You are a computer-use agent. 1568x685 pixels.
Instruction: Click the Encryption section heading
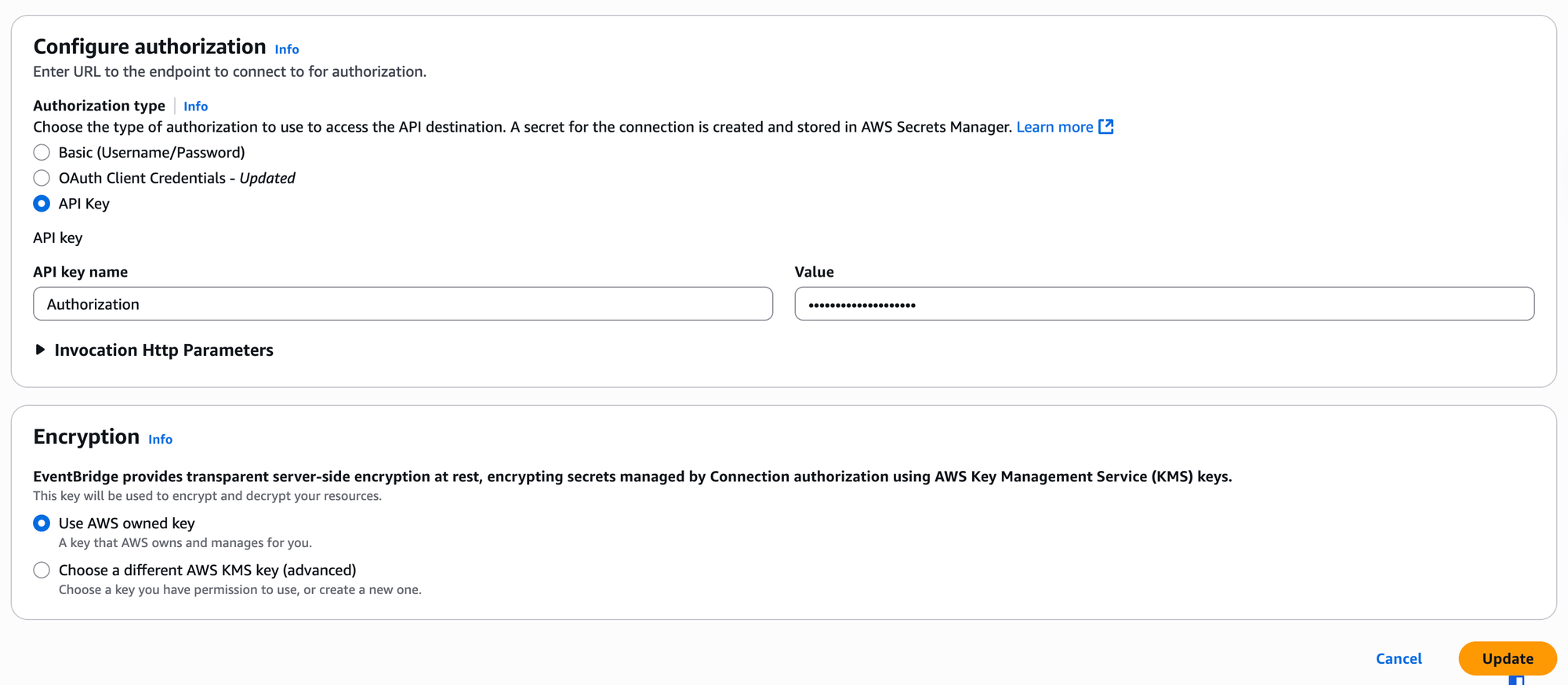click(x=86, y=437)
